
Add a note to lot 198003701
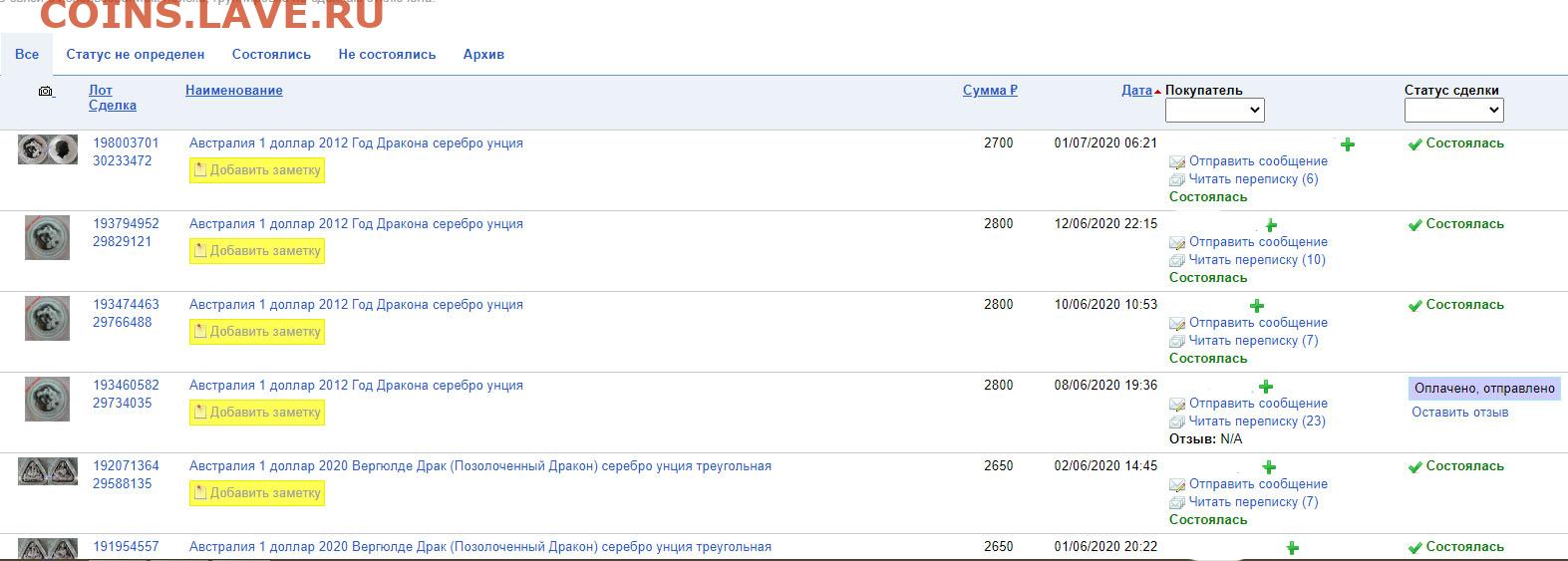257,170
